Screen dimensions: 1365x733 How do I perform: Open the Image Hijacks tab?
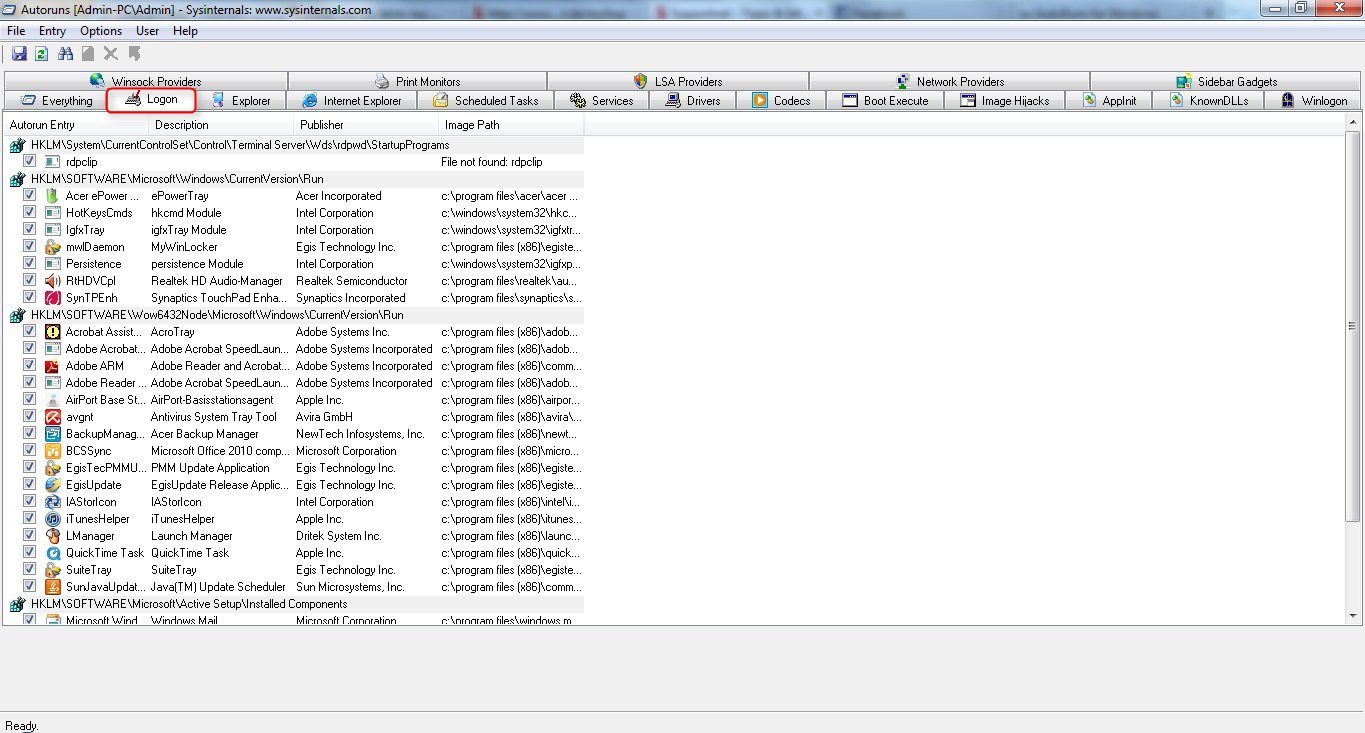click(1004, 101)
